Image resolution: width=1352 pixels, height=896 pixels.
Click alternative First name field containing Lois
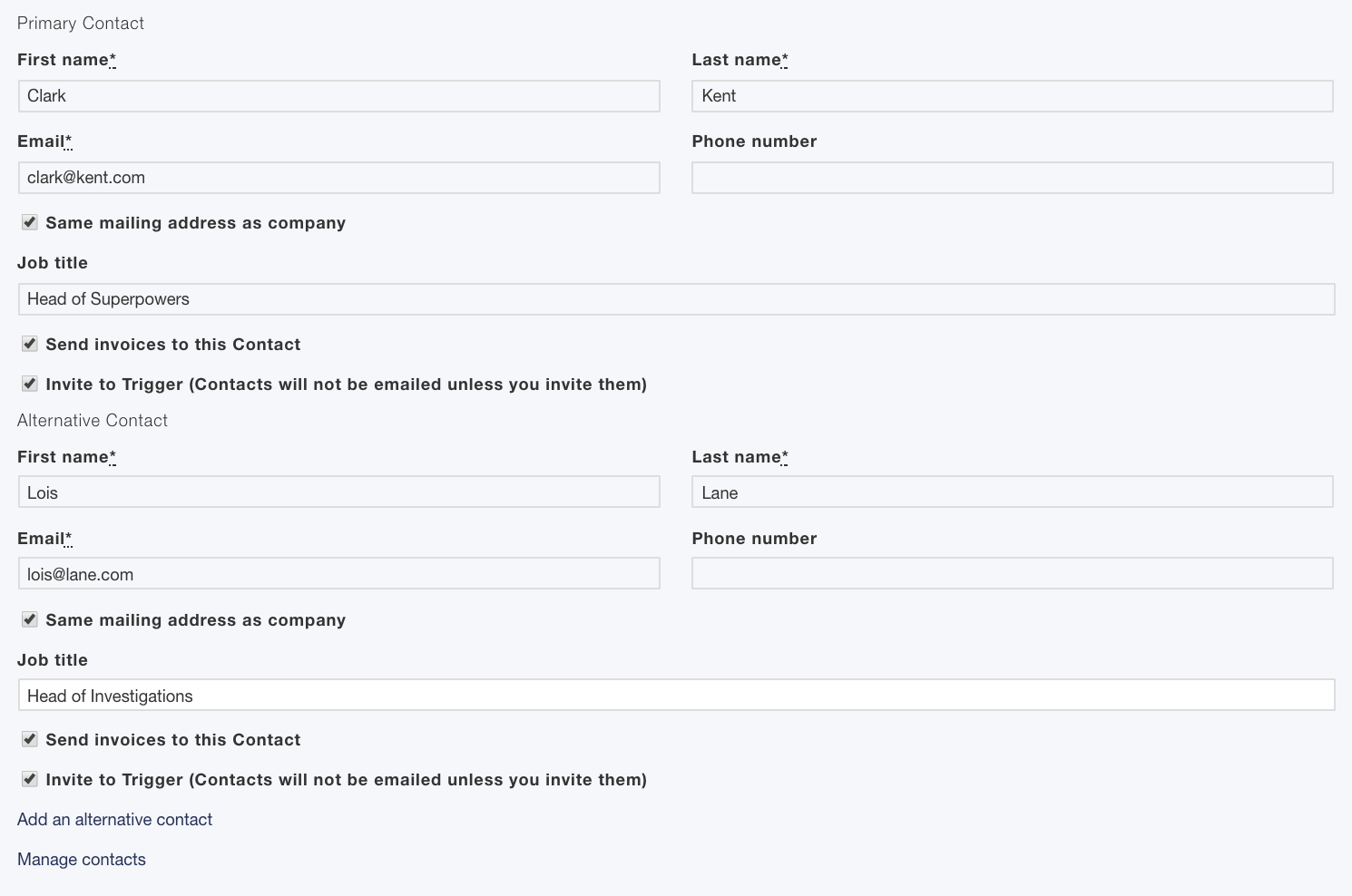pyautogui.click(x=338, y=492)
